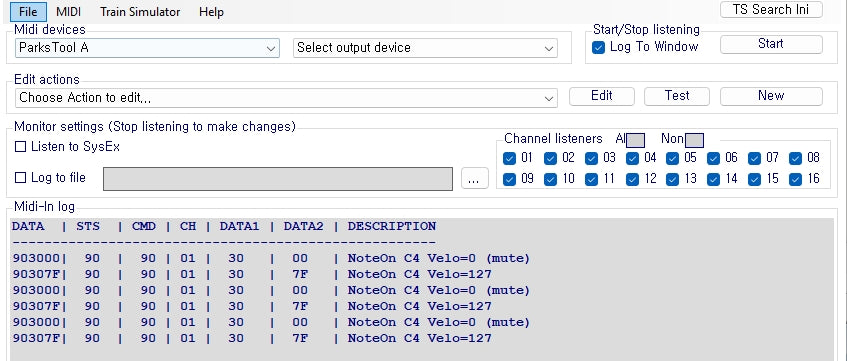Enable the Log to file checkbox

coord(21,177)
